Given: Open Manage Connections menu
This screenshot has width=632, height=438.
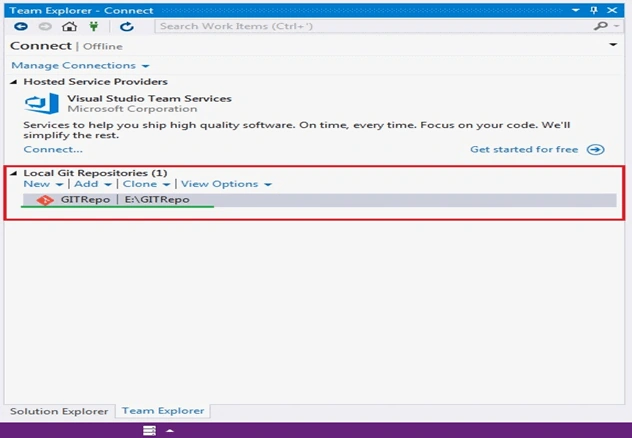Looking at the screenshot, I should pos(80,65).
